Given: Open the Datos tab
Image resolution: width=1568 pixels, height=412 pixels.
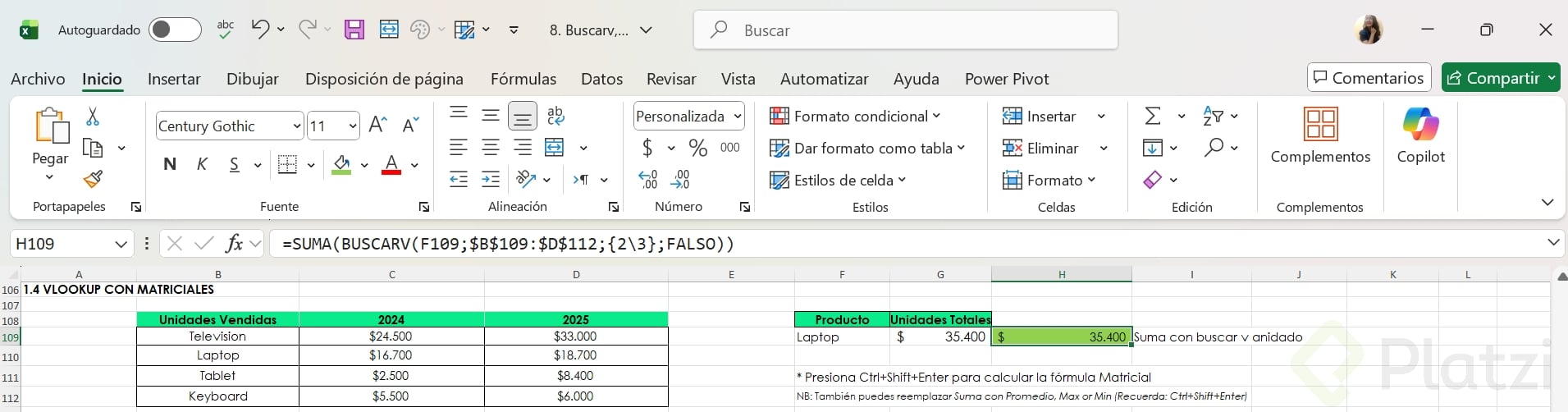Looking at the screenshot, I should (601, 79).
